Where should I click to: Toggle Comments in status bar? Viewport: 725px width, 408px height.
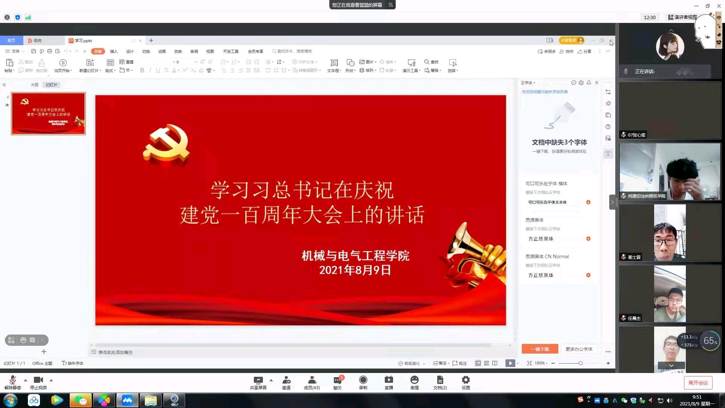pyautogui.click(x=460, y=363)
